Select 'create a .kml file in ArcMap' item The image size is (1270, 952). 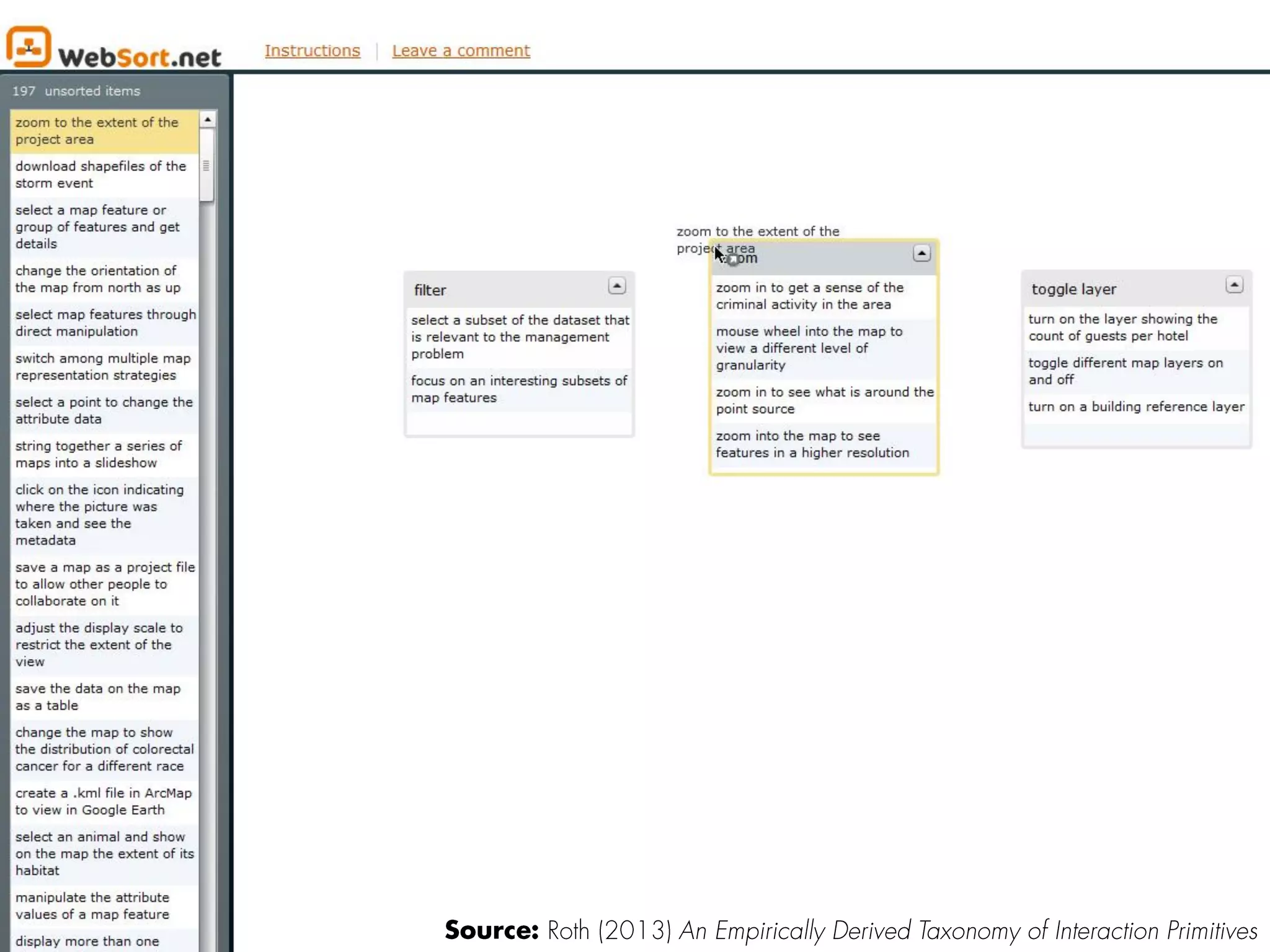(x=103, y=801)
